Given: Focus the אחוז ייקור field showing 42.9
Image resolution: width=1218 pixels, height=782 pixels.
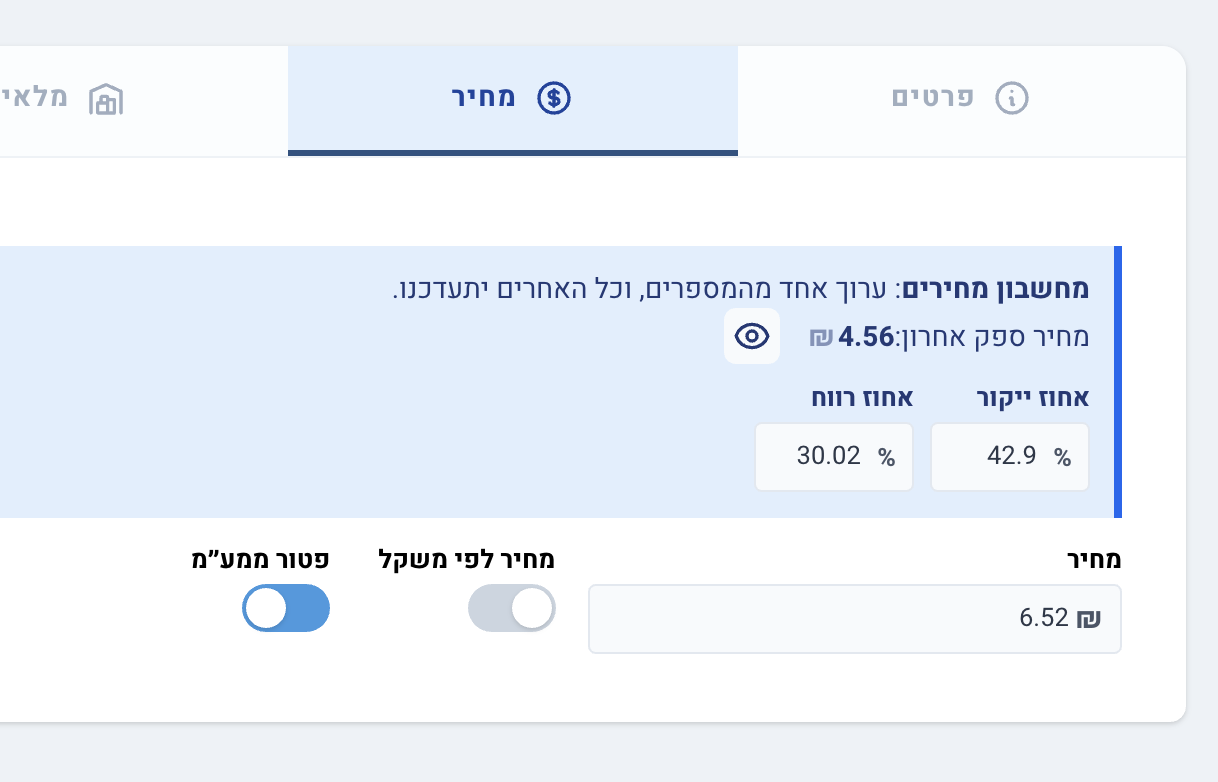Looking at the screenshot, I should pos(1000,457).
